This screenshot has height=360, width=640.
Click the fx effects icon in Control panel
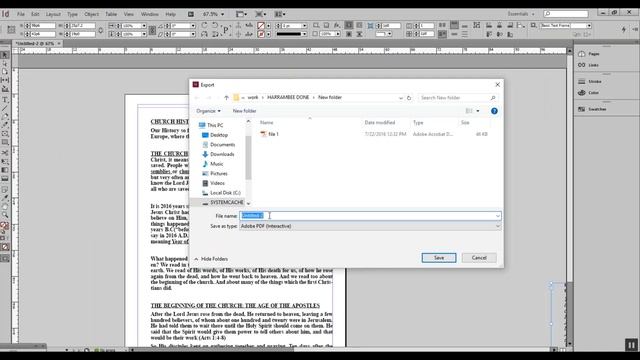[337, 25]
